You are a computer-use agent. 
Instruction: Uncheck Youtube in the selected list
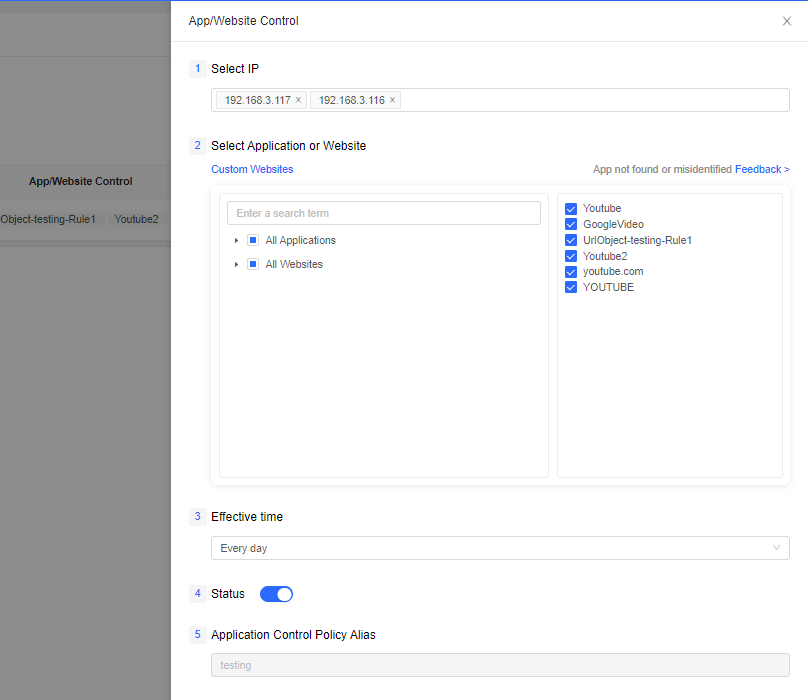coord(571,209)
